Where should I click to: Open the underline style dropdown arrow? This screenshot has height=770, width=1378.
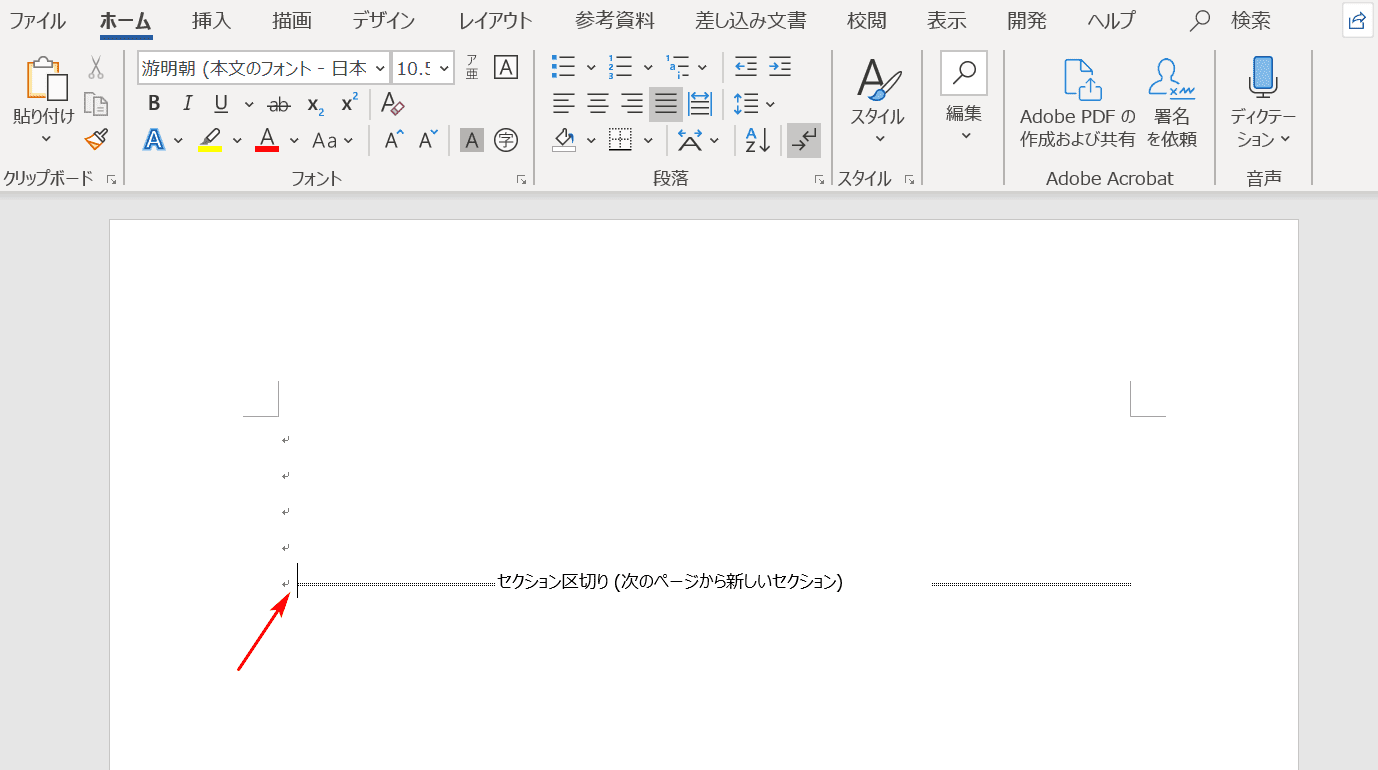248,104
